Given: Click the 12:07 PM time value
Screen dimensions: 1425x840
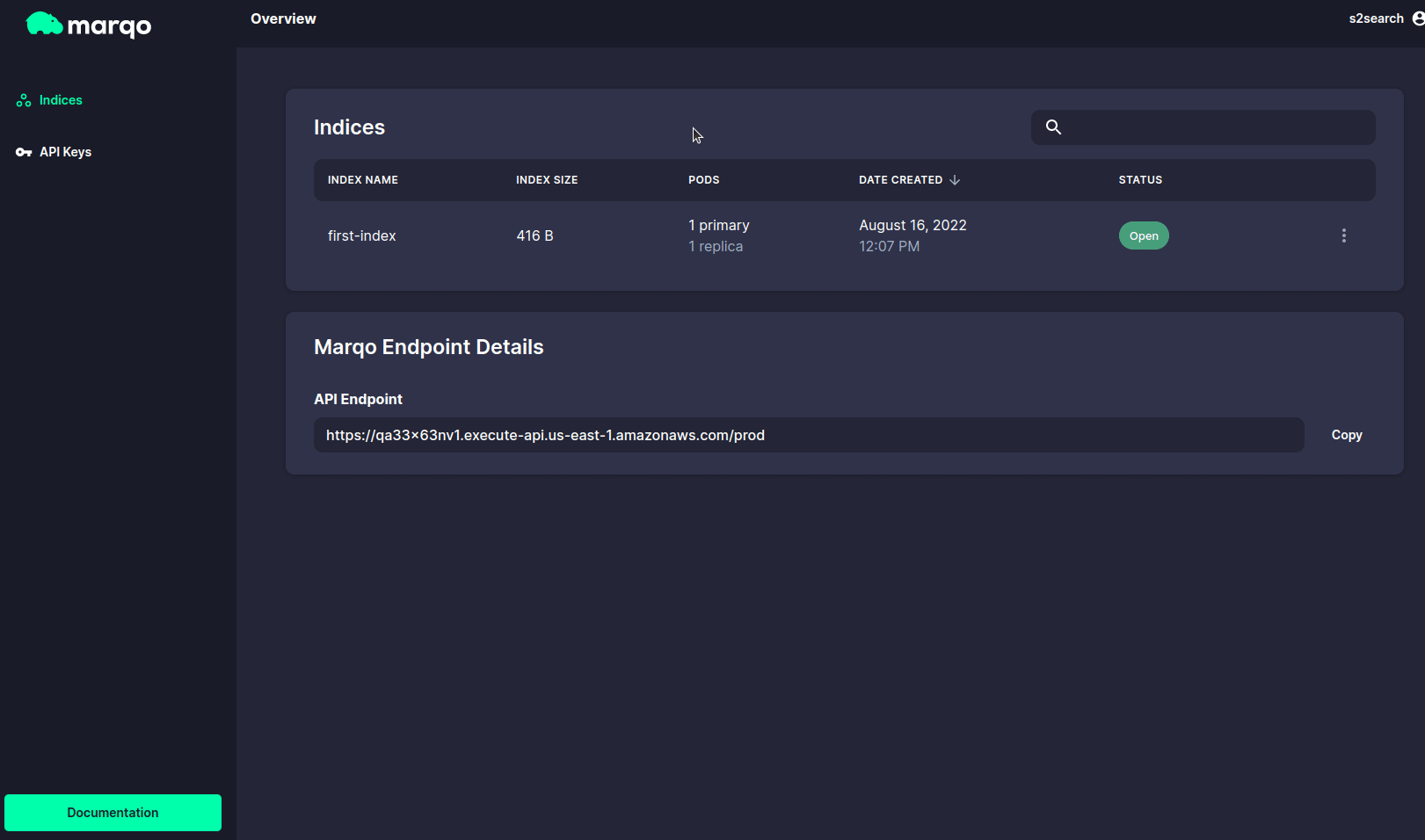Looking at the screenshot, I should click(x=890, y=246).
